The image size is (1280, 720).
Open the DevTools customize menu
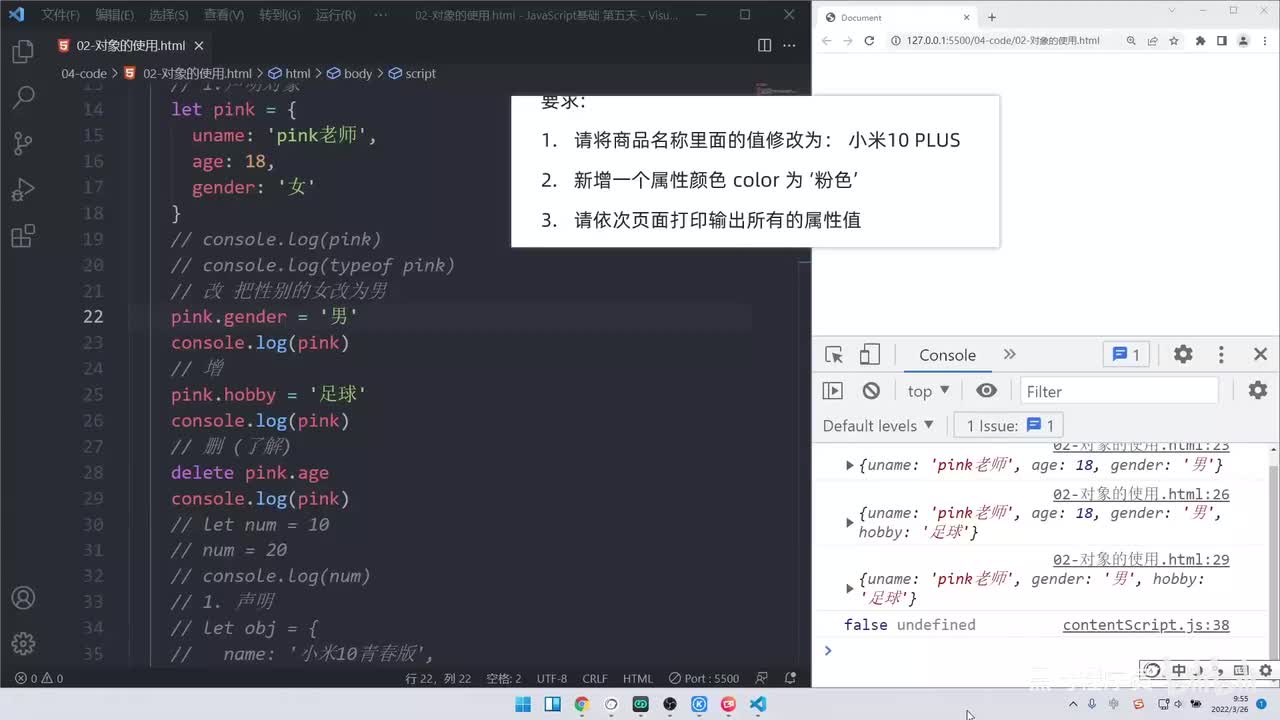(x=1221, y=354)
